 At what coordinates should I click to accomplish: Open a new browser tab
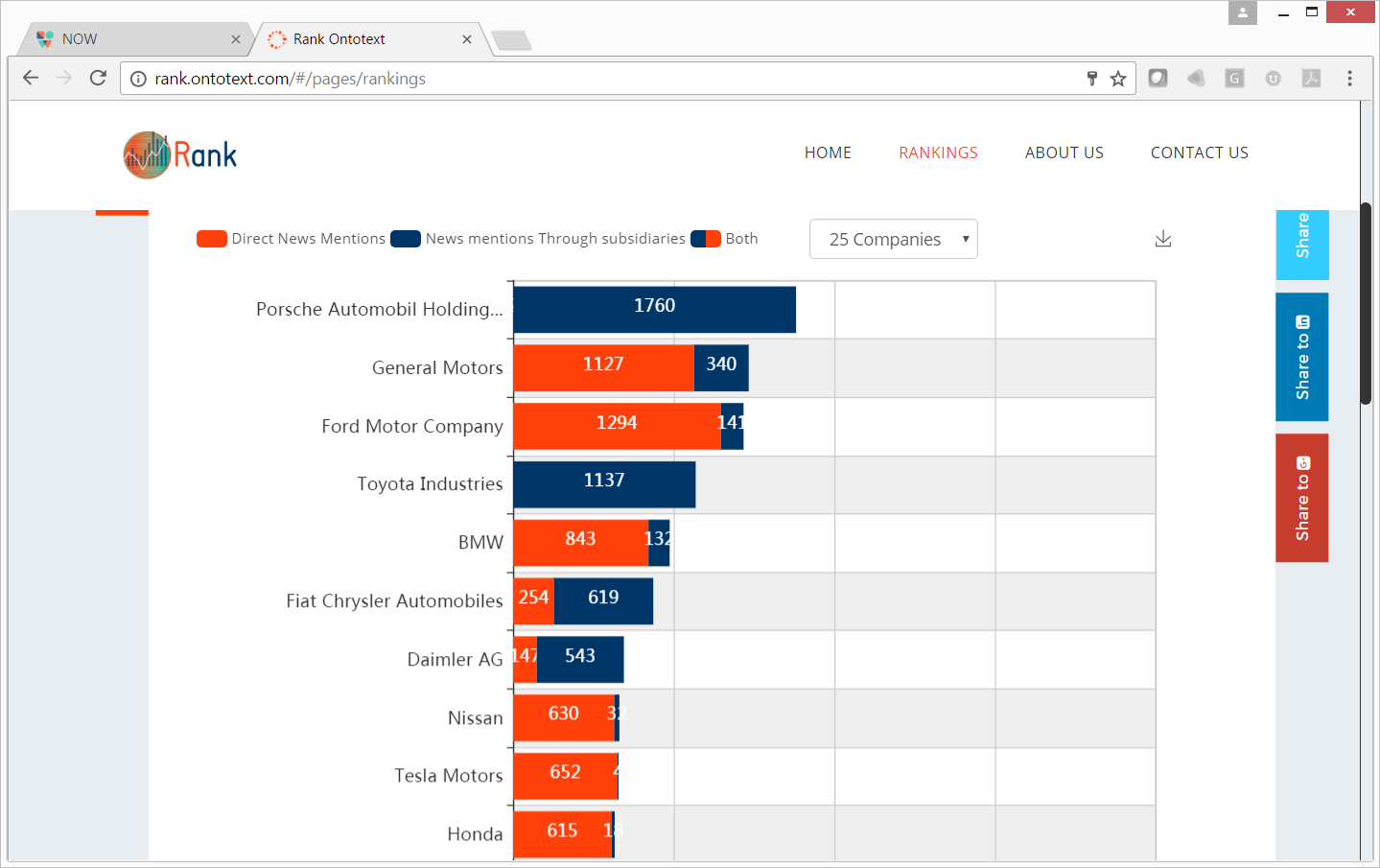click(x=511, y=40)
